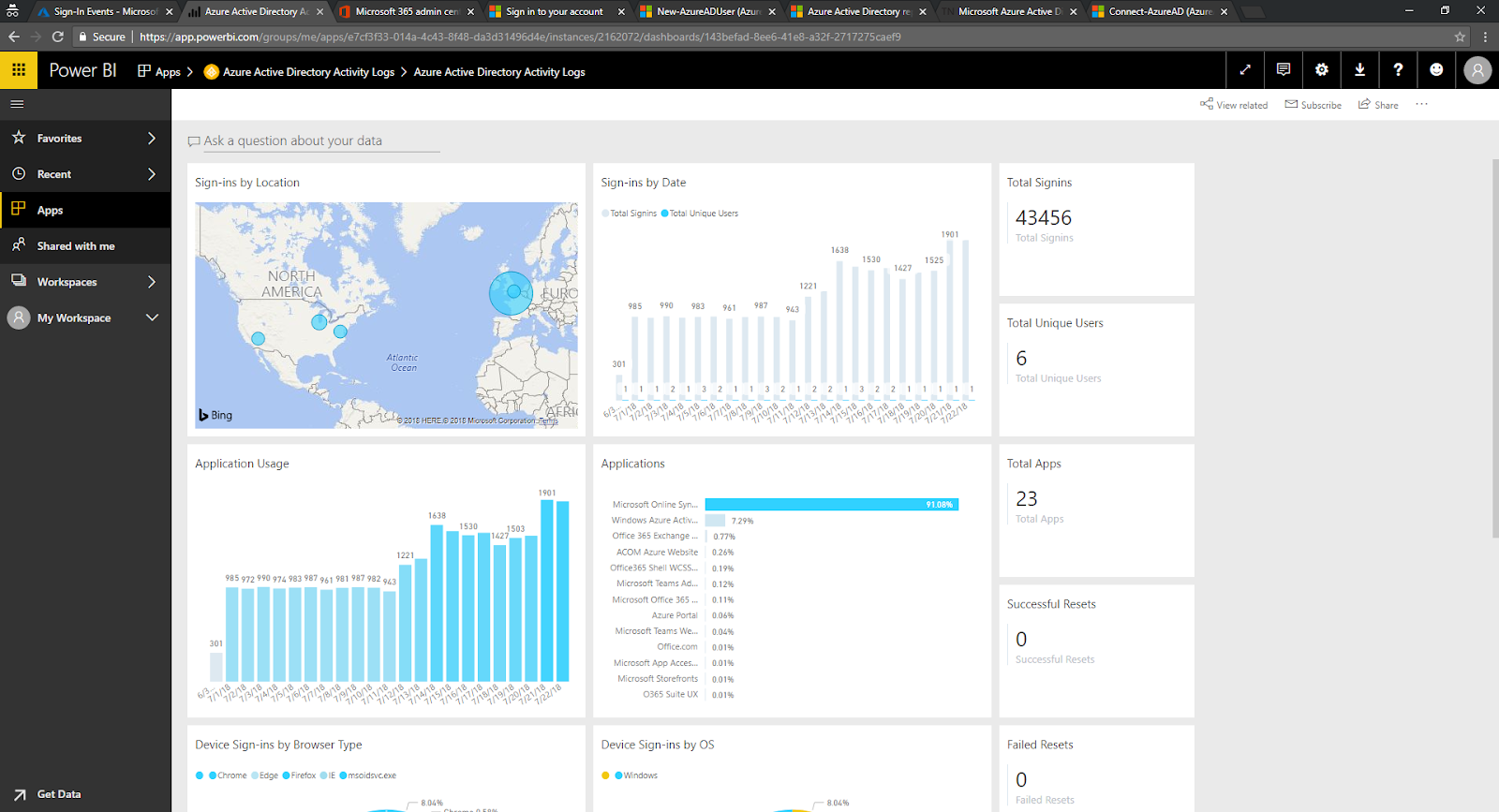Click the browser reload icon
Image resolution: width=1499 pixels, height=812 pixels.
(57, 37)
